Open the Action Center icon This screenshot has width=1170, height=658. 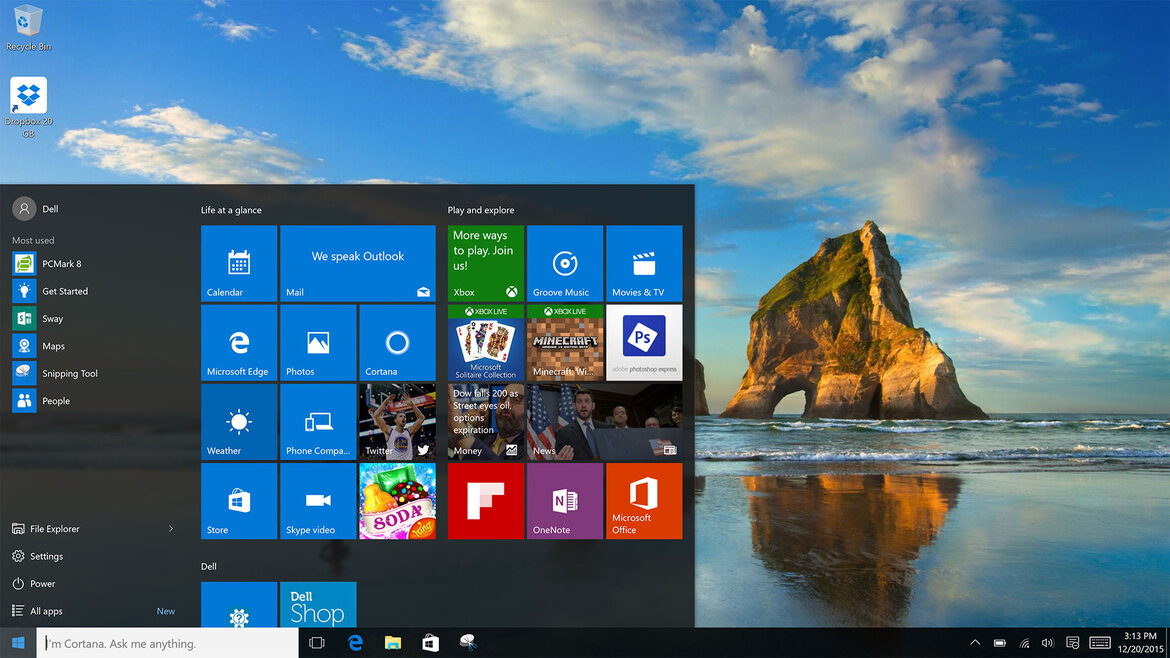pos(1072,643)
